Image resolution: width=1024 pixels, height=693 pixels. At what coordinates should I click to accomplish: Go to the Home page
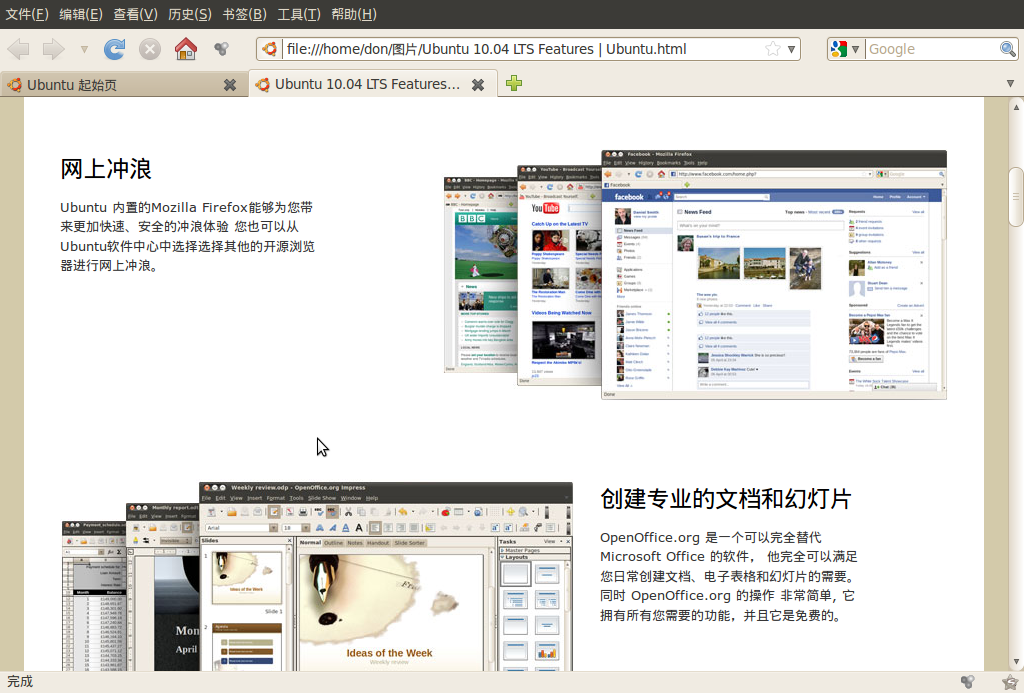point(185,49)
